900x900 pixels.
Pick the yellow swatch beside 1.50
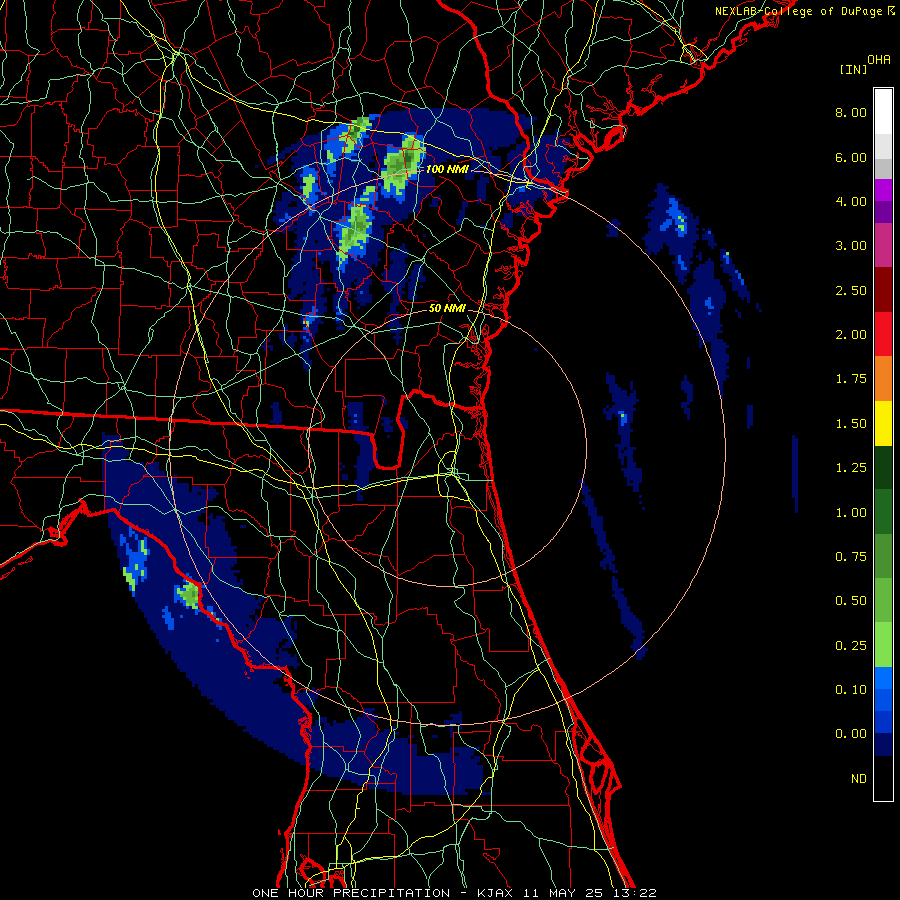[x=883, y=424]
